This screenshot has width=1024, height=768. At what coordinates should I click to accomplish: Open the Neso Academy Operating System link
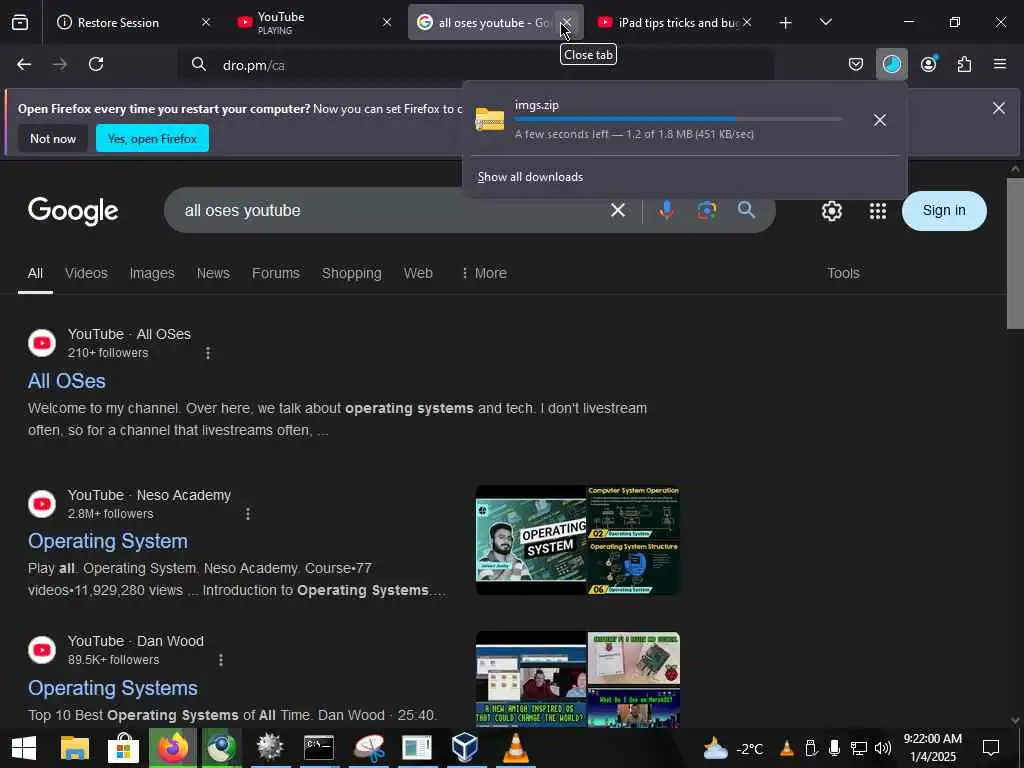click(108, 541)
